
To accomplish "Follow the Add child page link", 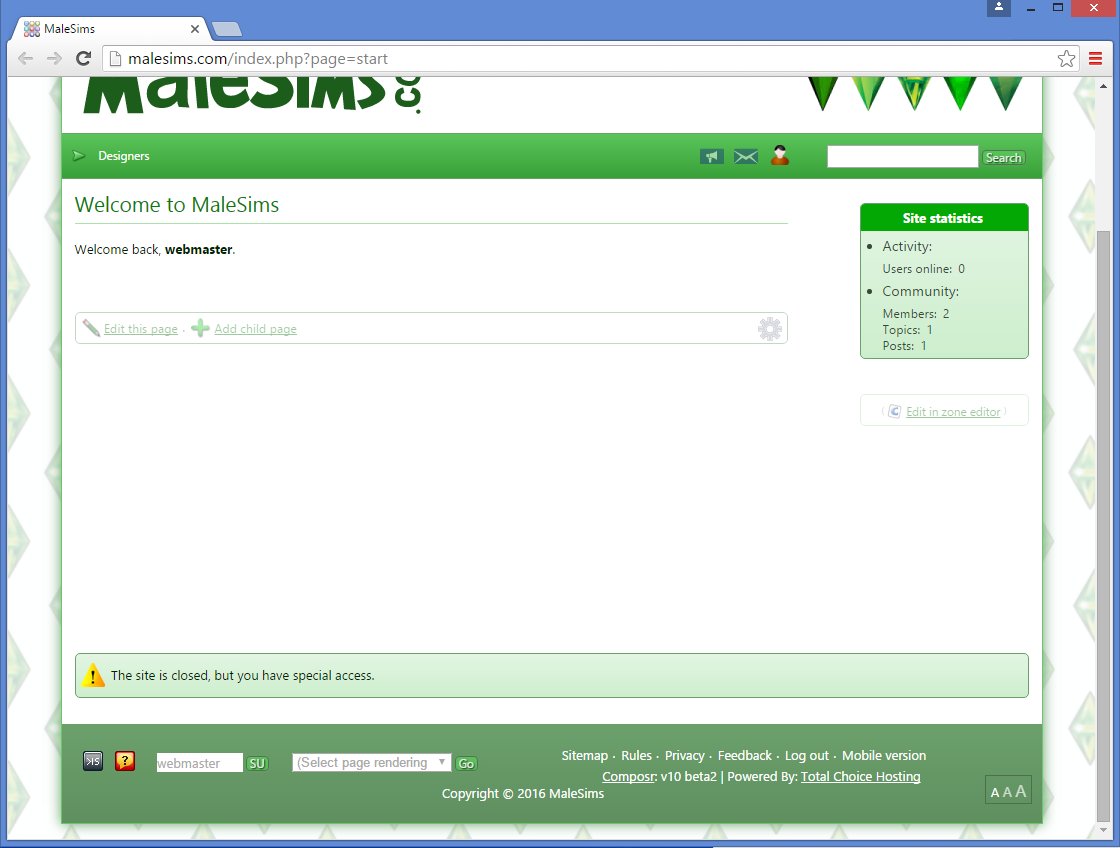I will point(255,329).
